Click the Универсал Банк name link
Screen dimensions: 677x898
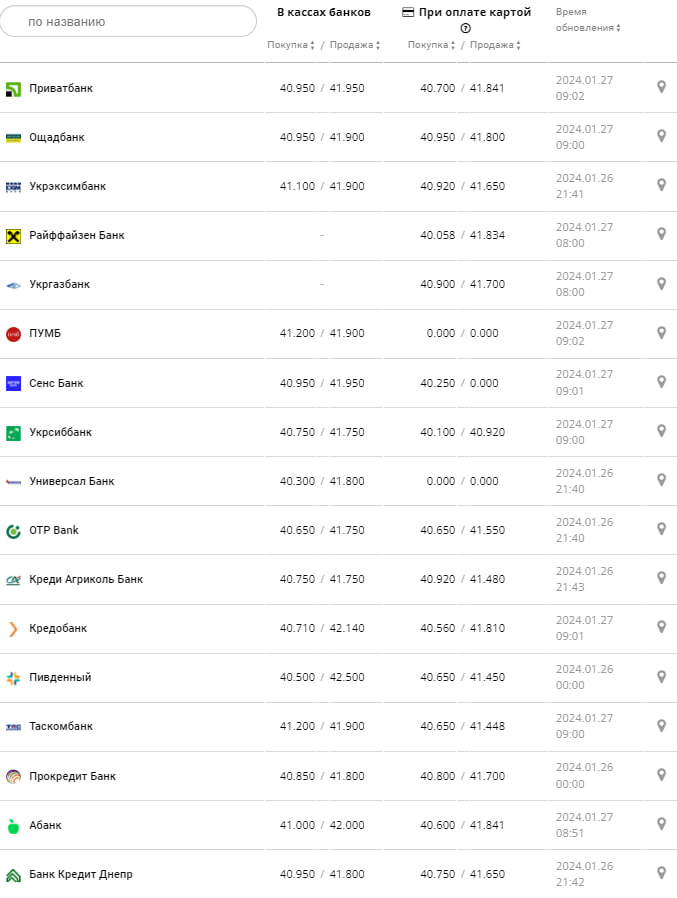coord(72,481)
